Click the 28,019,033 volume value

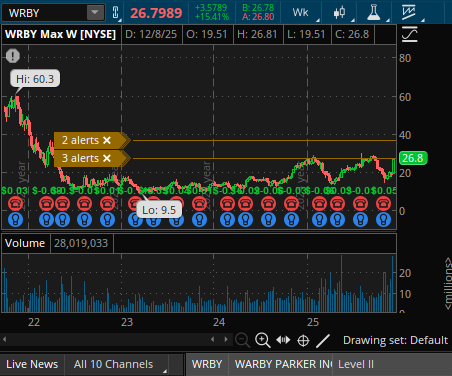coord(81,243)
